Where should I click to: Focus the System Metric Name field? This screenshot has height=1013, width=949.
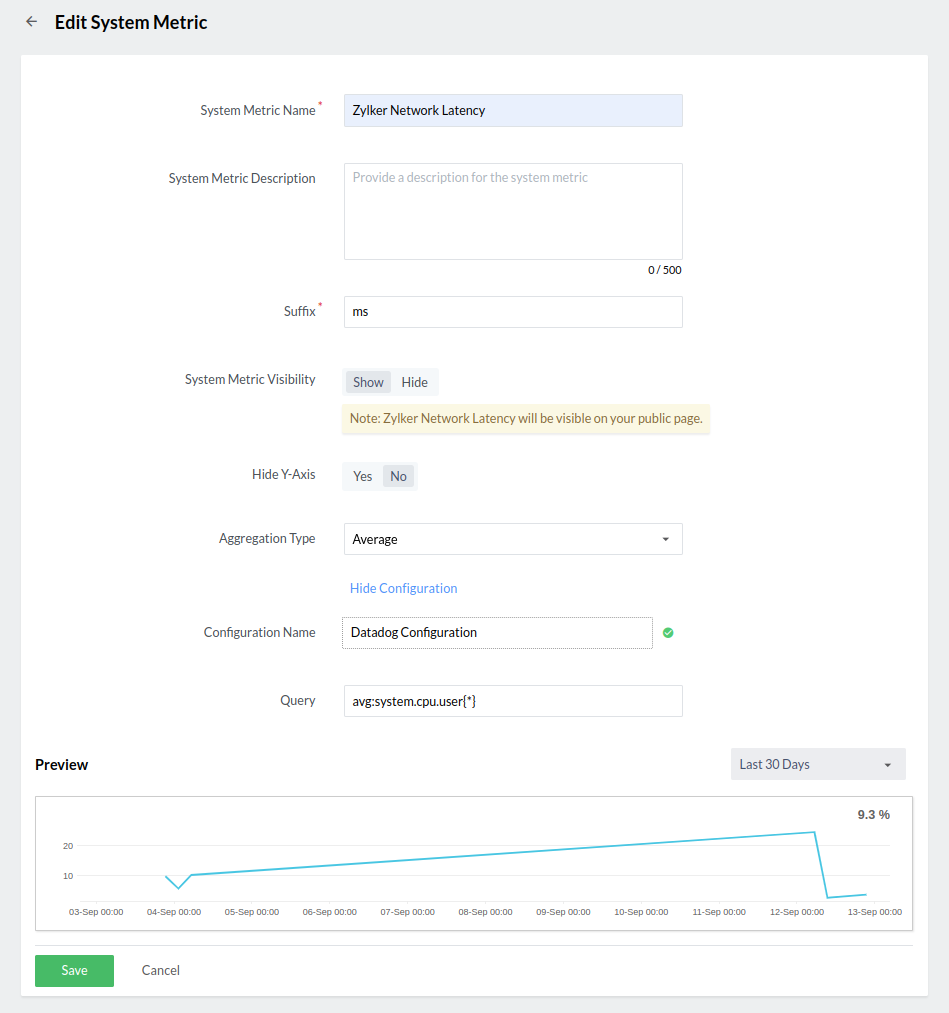[512, 111]
